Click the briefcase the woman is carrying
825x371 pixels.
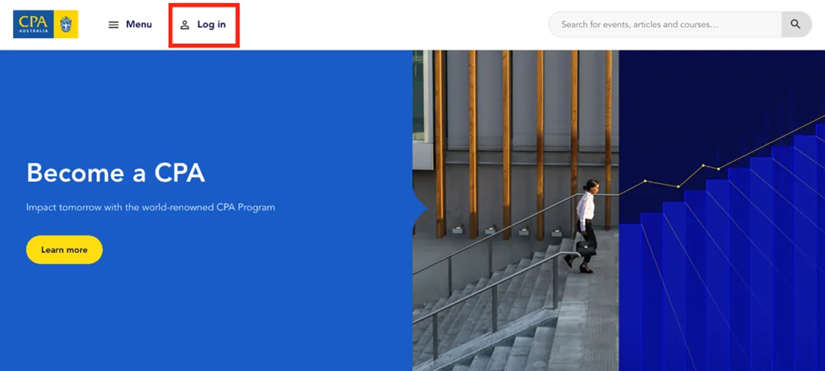[x=586, y=248]
